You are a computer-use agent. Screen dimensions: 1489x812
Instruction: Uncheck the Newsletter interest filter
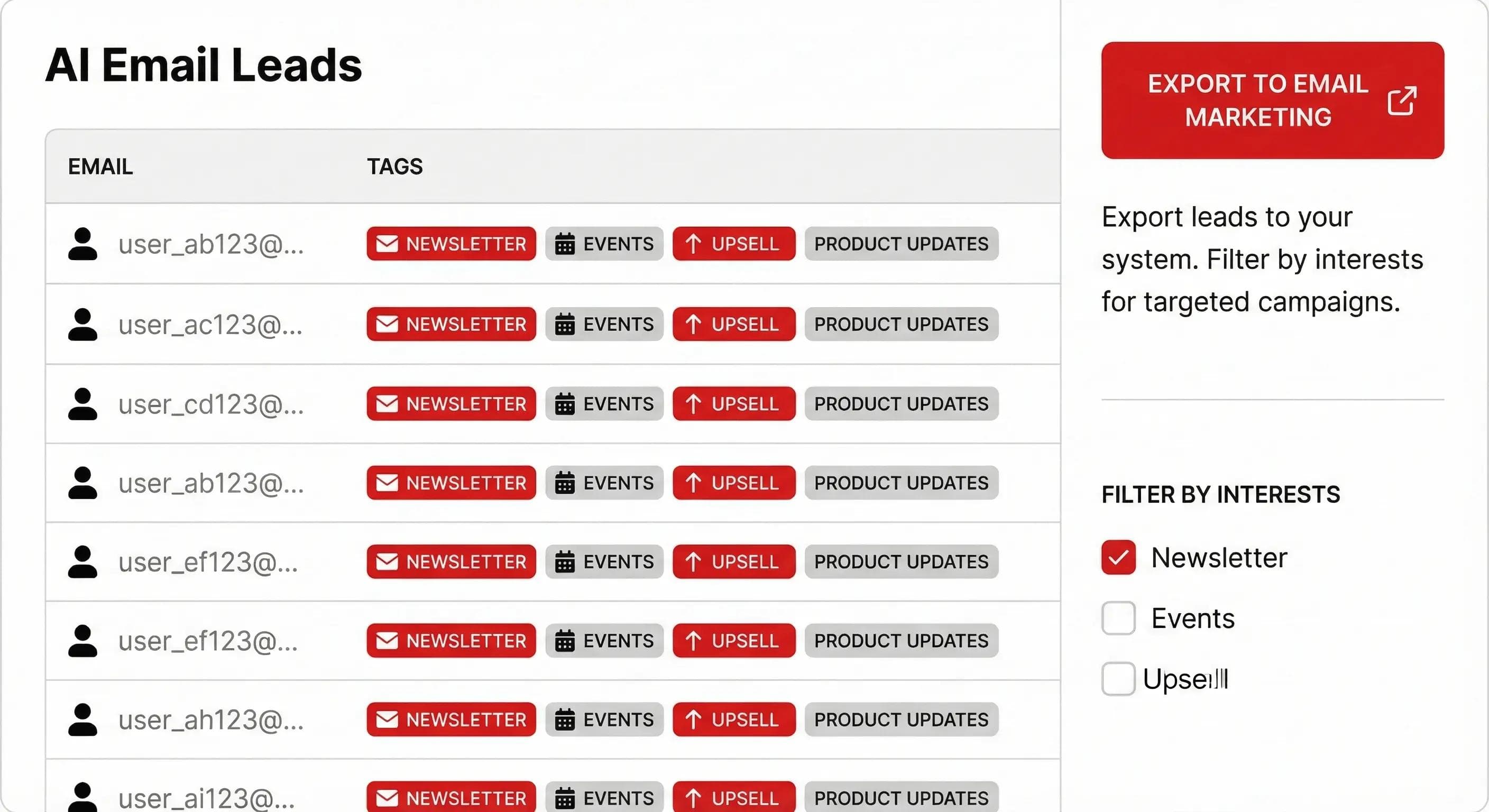click(x=1118, y=557)
